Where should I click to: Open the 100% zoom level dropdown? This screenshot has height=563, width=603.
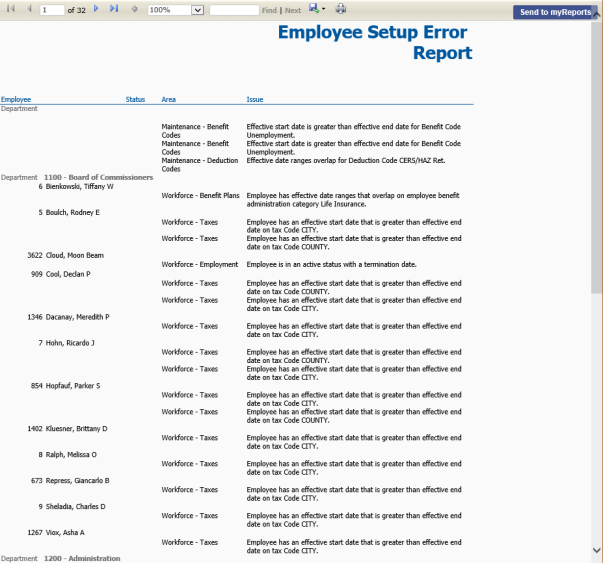pyautogui.click(x=197, y=10)
